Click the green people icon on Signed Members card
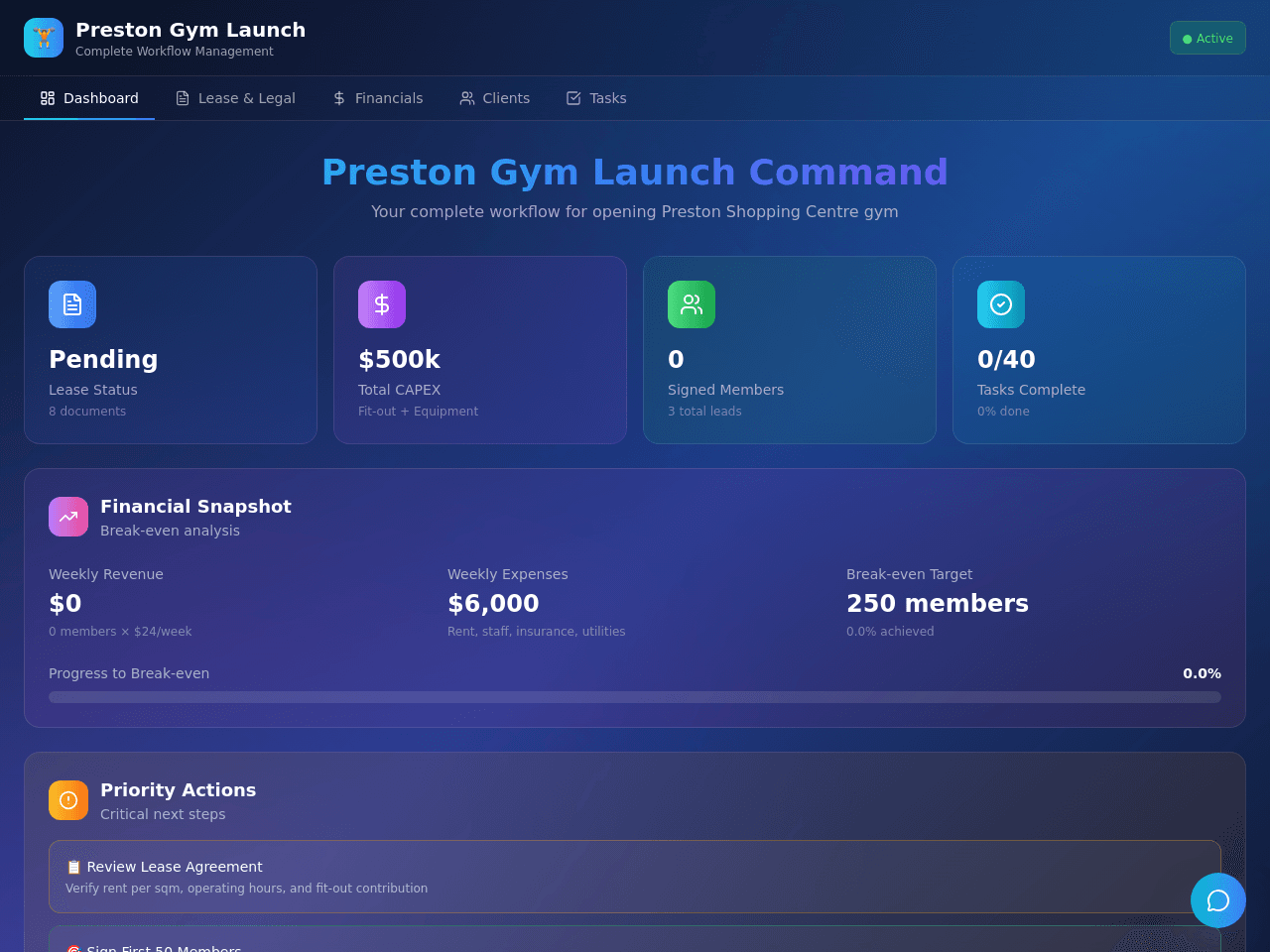The width and height of the screenshot is (1270, 952). [x=692, y=304]
